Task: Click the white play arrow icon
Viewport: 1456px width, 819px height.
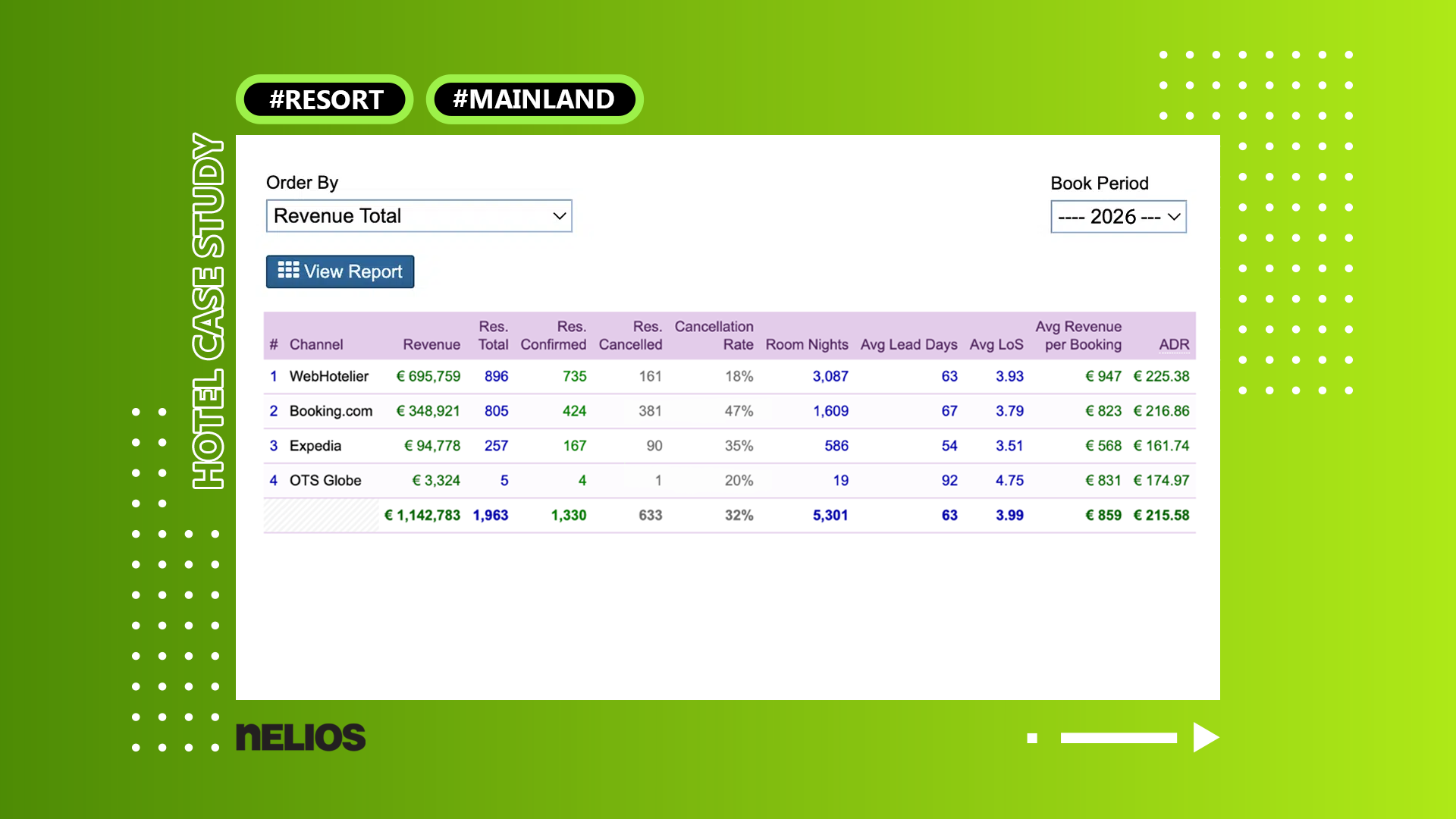Action: coord(1206,737)
